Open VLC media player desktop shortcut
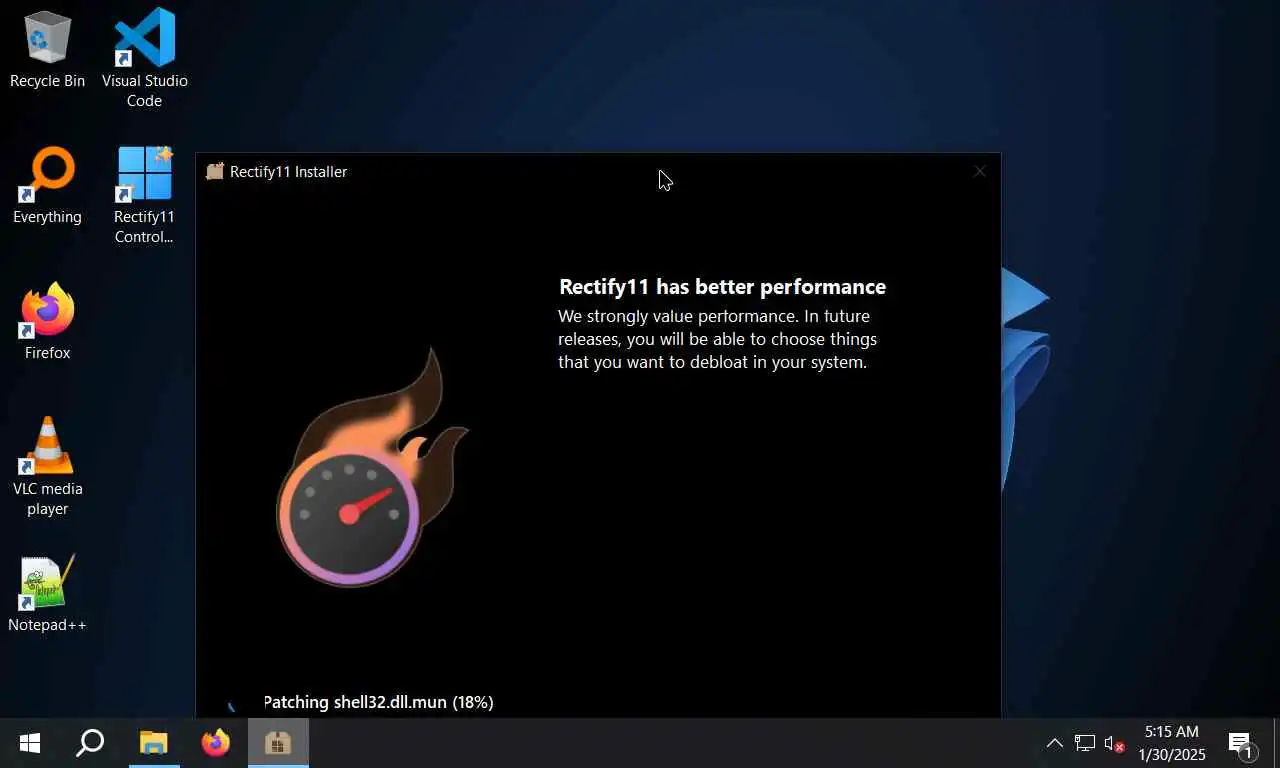The width and height of the screenshot is (1280, 768). coord(47,466)
